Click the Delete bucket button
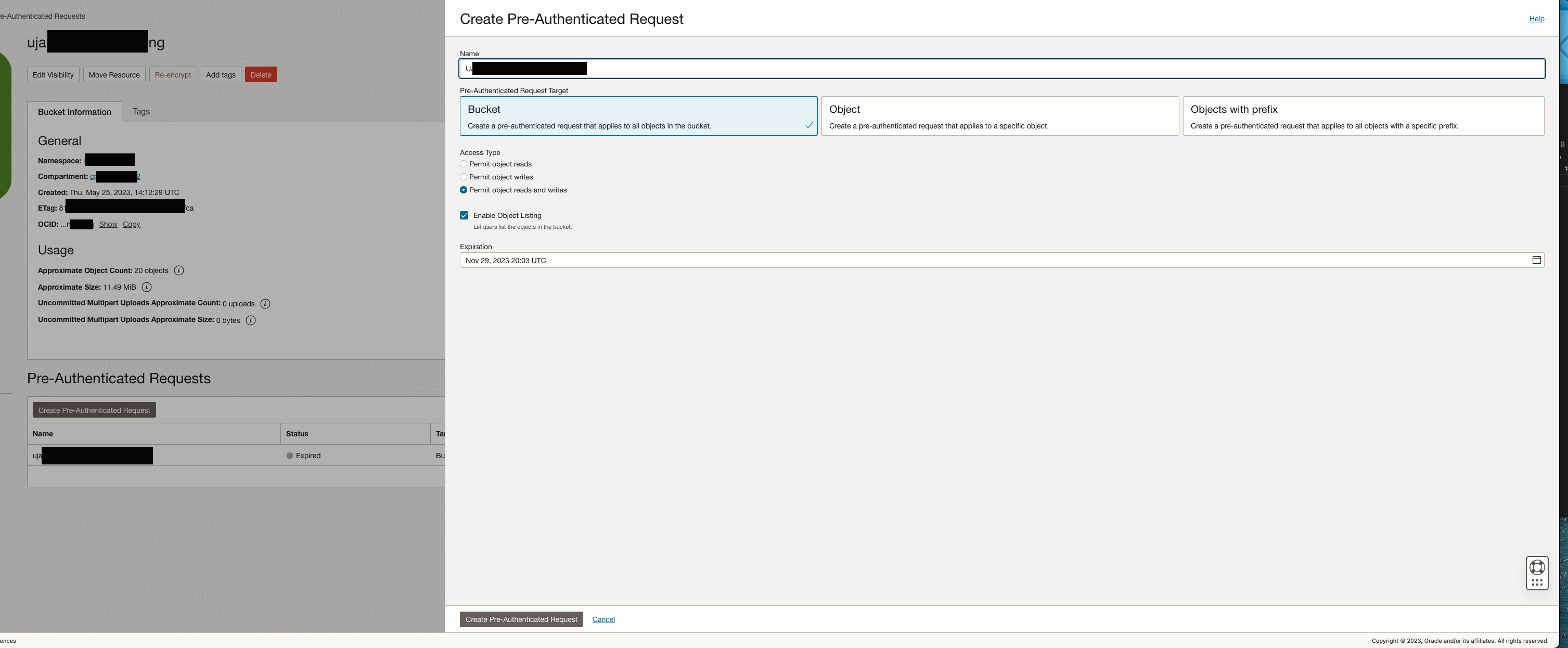This screenshot has height=648, width=1568. [x=261, y=74]
